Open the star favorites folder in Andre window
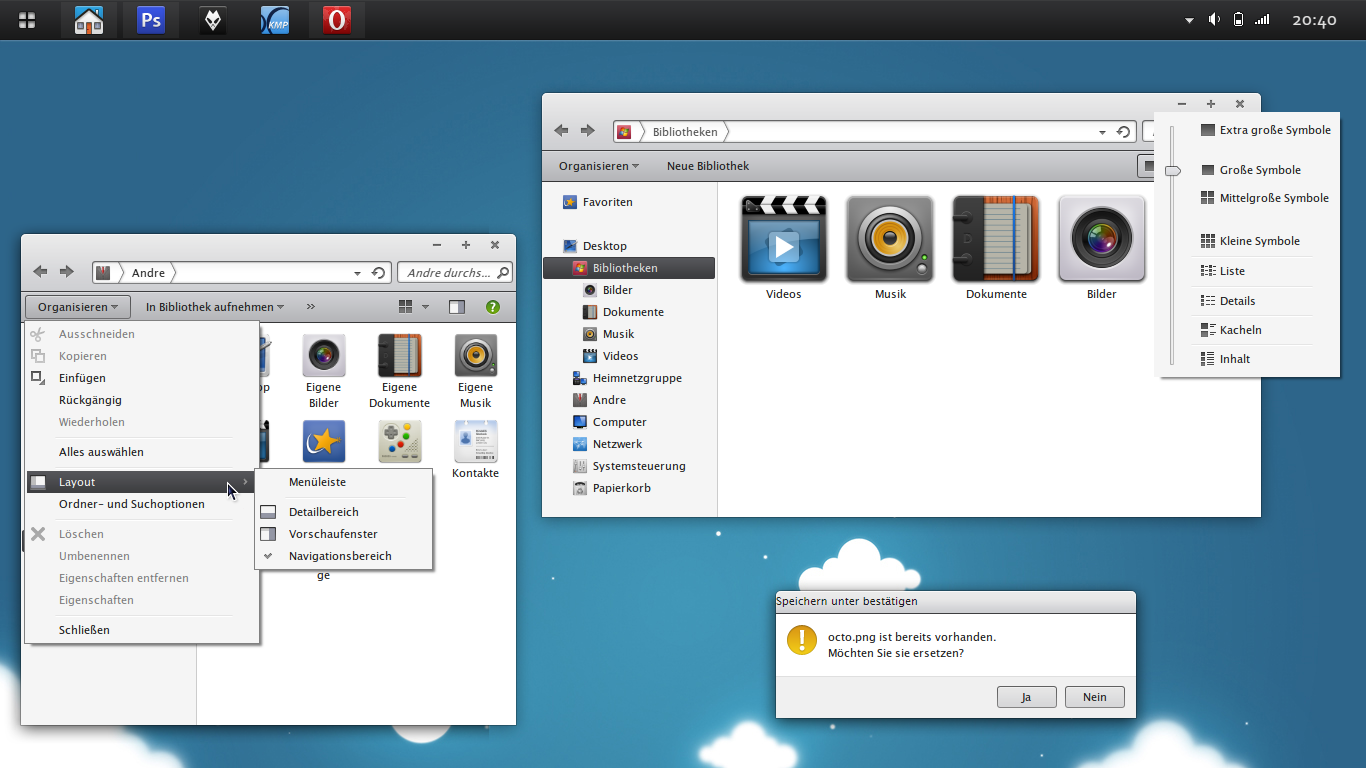This screenshot has width=1366, height=768. [323, 441]
